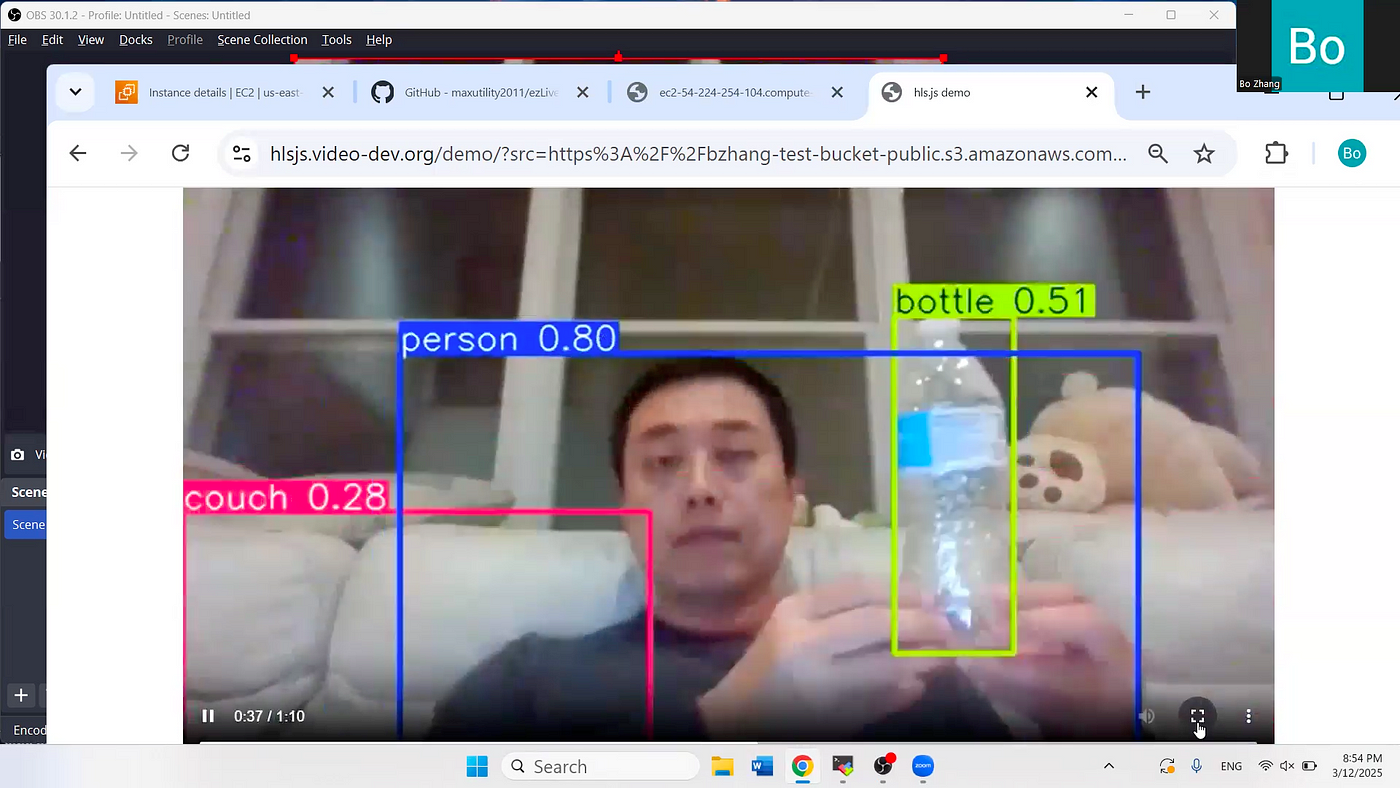
Task: Add a scene with the plus button
Action: 20,695
